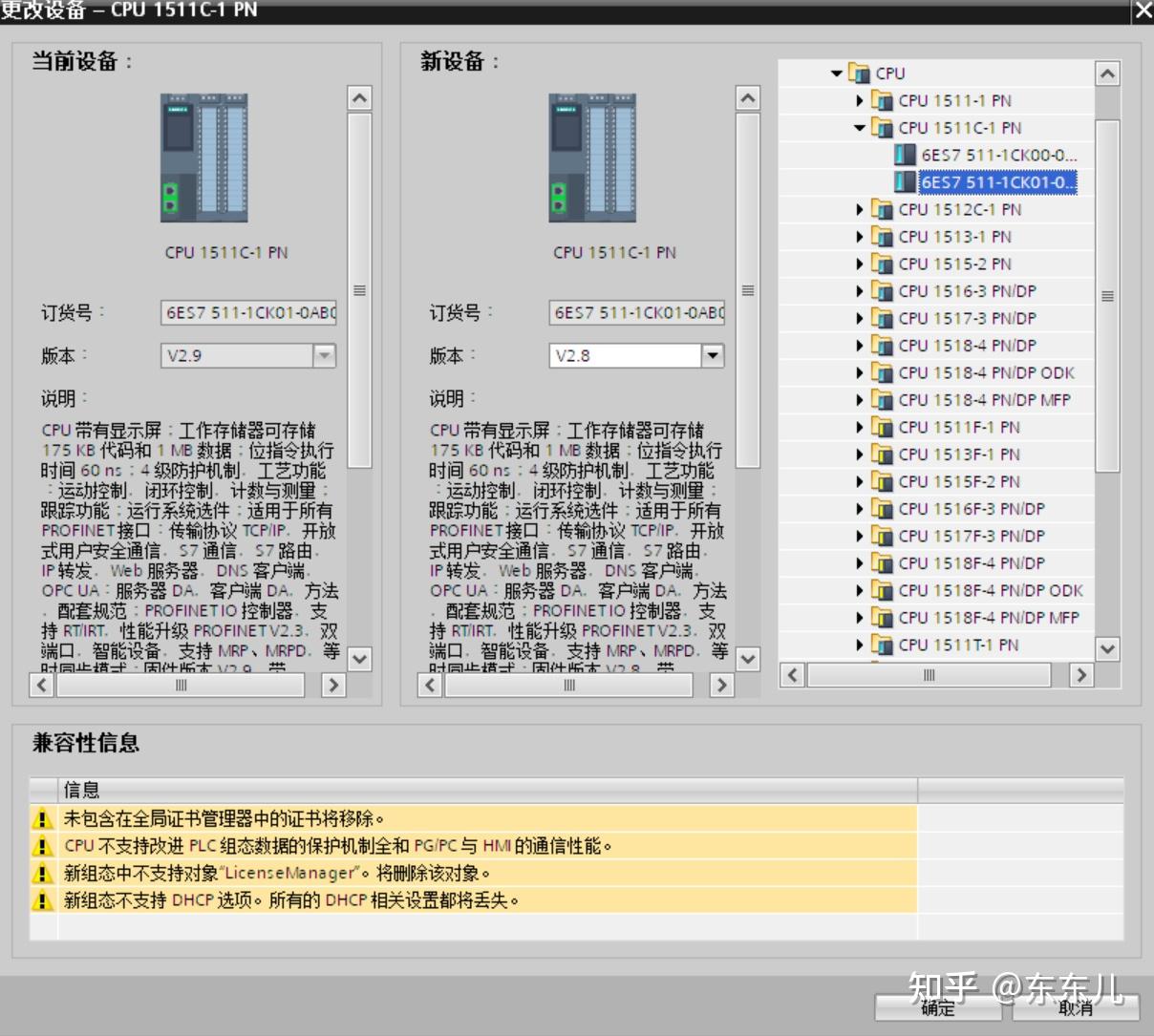The width and height of the screenshot is (1154, 1036).
Task: Expand CPU 1517-3 PN/DP node
Action: 860,318
